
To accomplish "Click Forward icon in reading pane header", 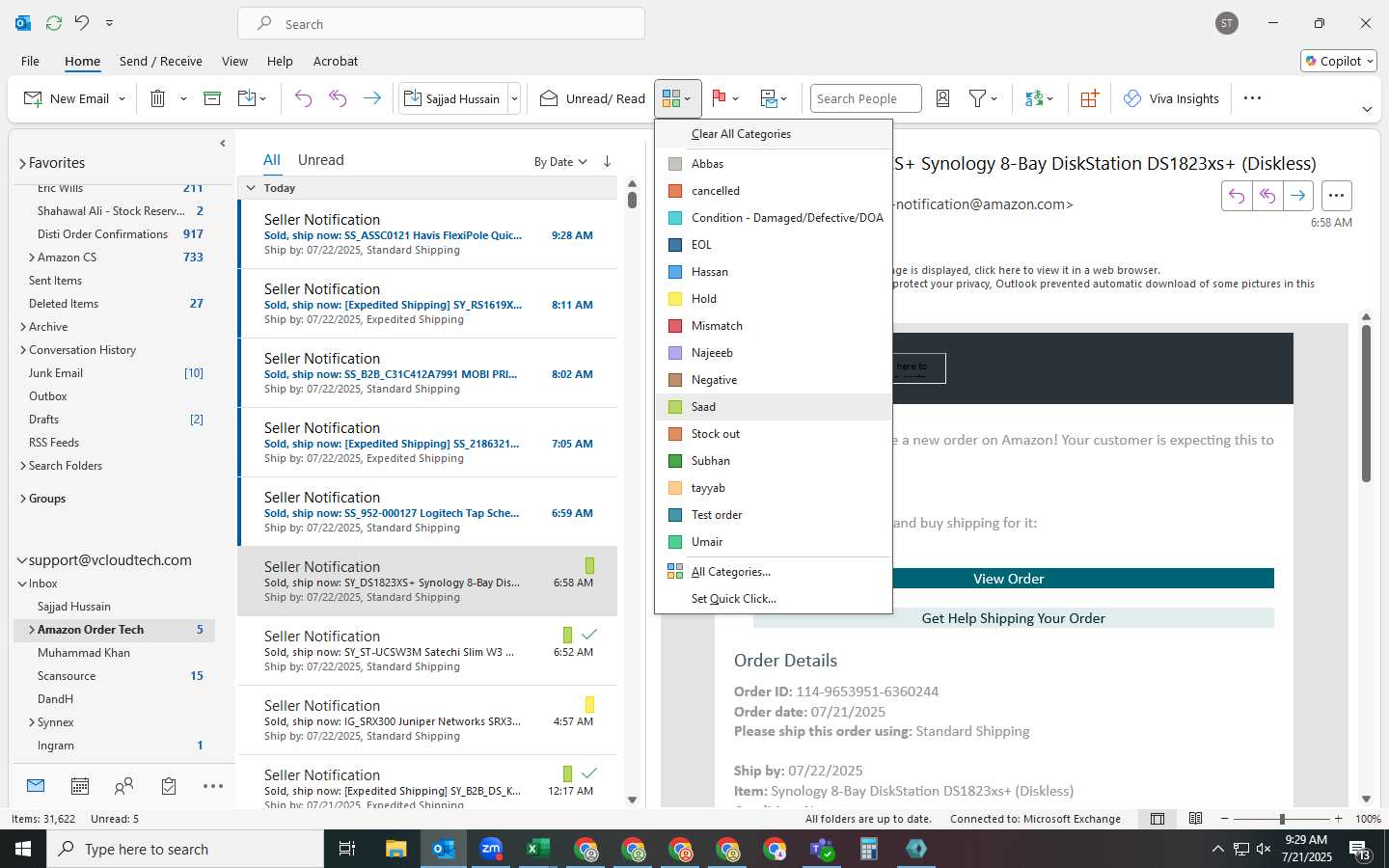I will [x=1298, y=196].
